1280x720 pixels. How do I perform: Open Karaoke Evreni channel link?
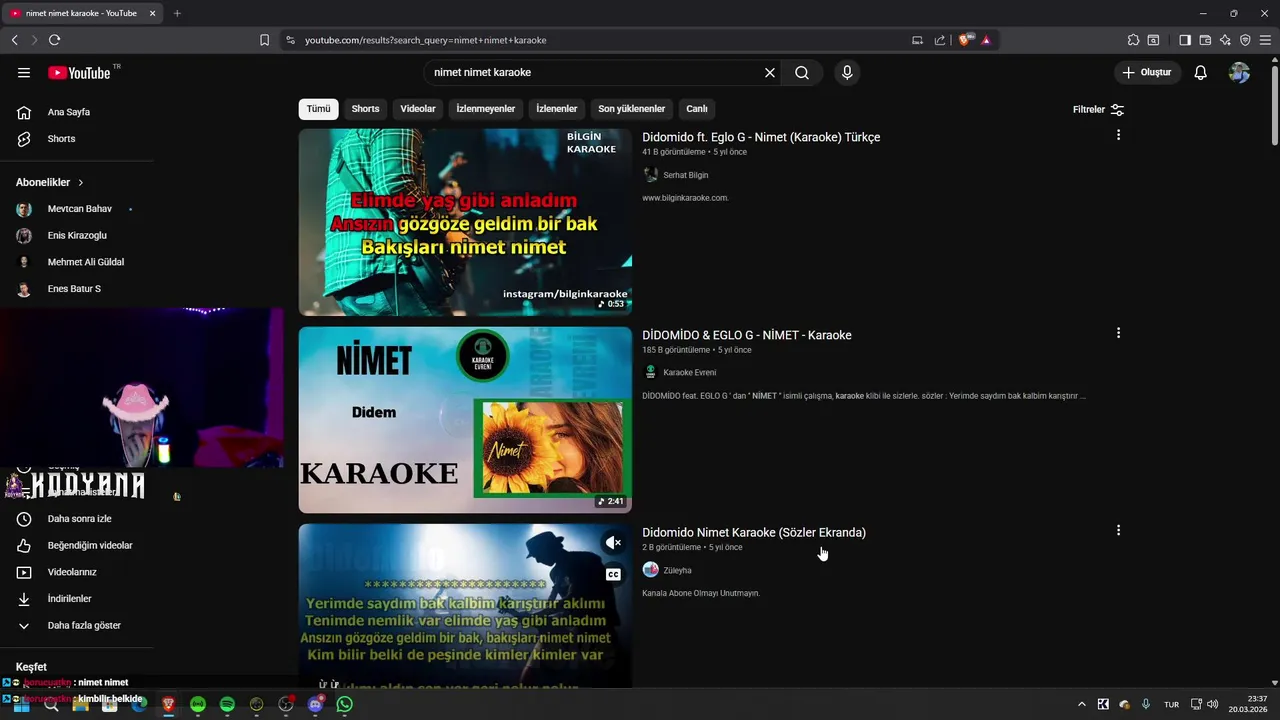689,373
